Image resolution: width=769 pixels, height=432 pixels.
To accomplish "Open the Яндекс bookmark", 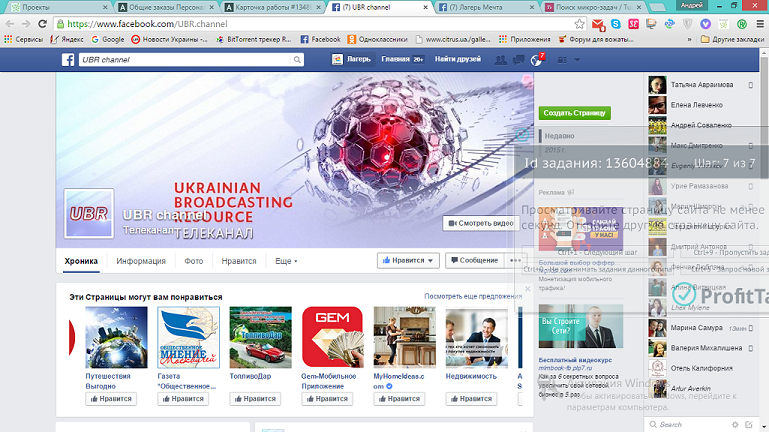I will click(x=67, y=39).
